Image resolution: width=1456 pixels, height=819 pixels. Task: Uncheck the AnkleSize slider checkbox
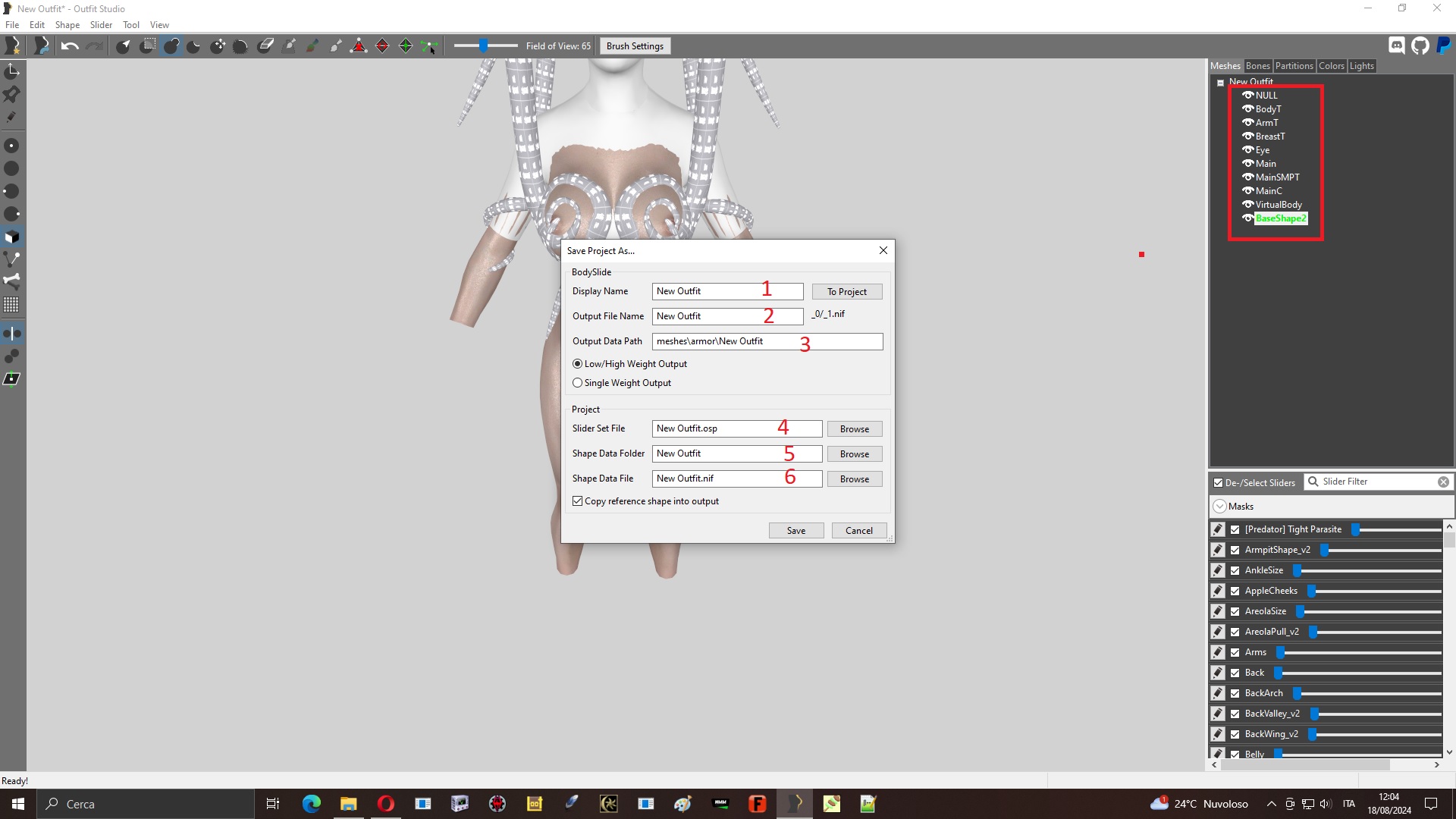(x=1235, y=570)
